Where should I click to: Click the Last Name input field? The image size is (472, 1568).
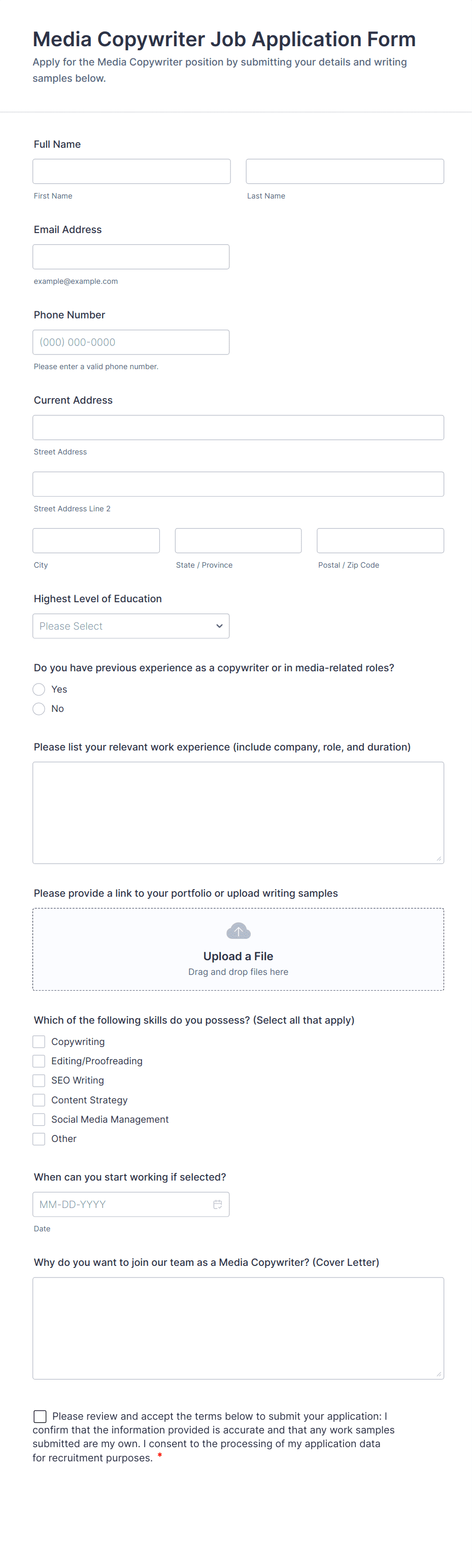click(344, 171)
